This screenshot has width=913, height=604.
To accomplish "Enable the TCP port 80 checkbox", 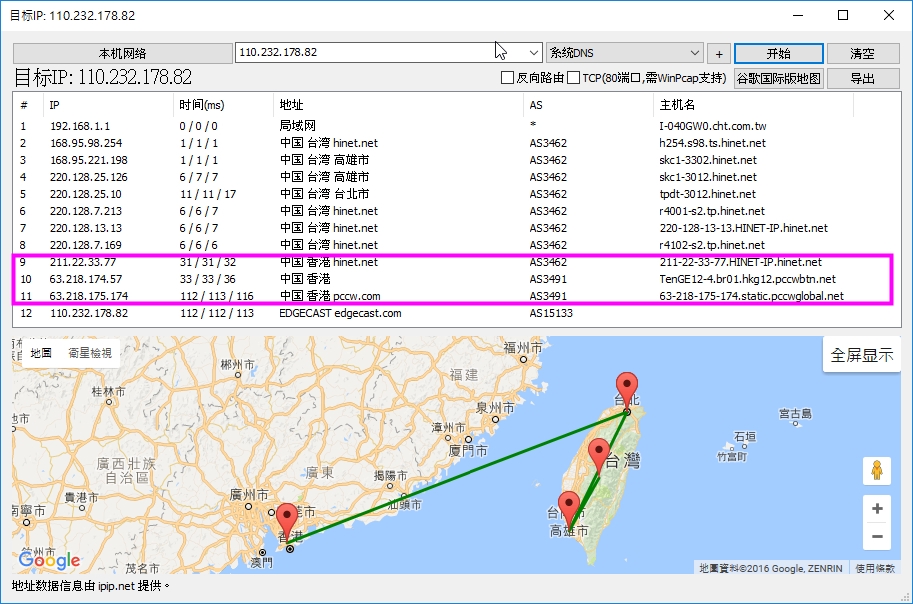I will (x=573, y=78).
